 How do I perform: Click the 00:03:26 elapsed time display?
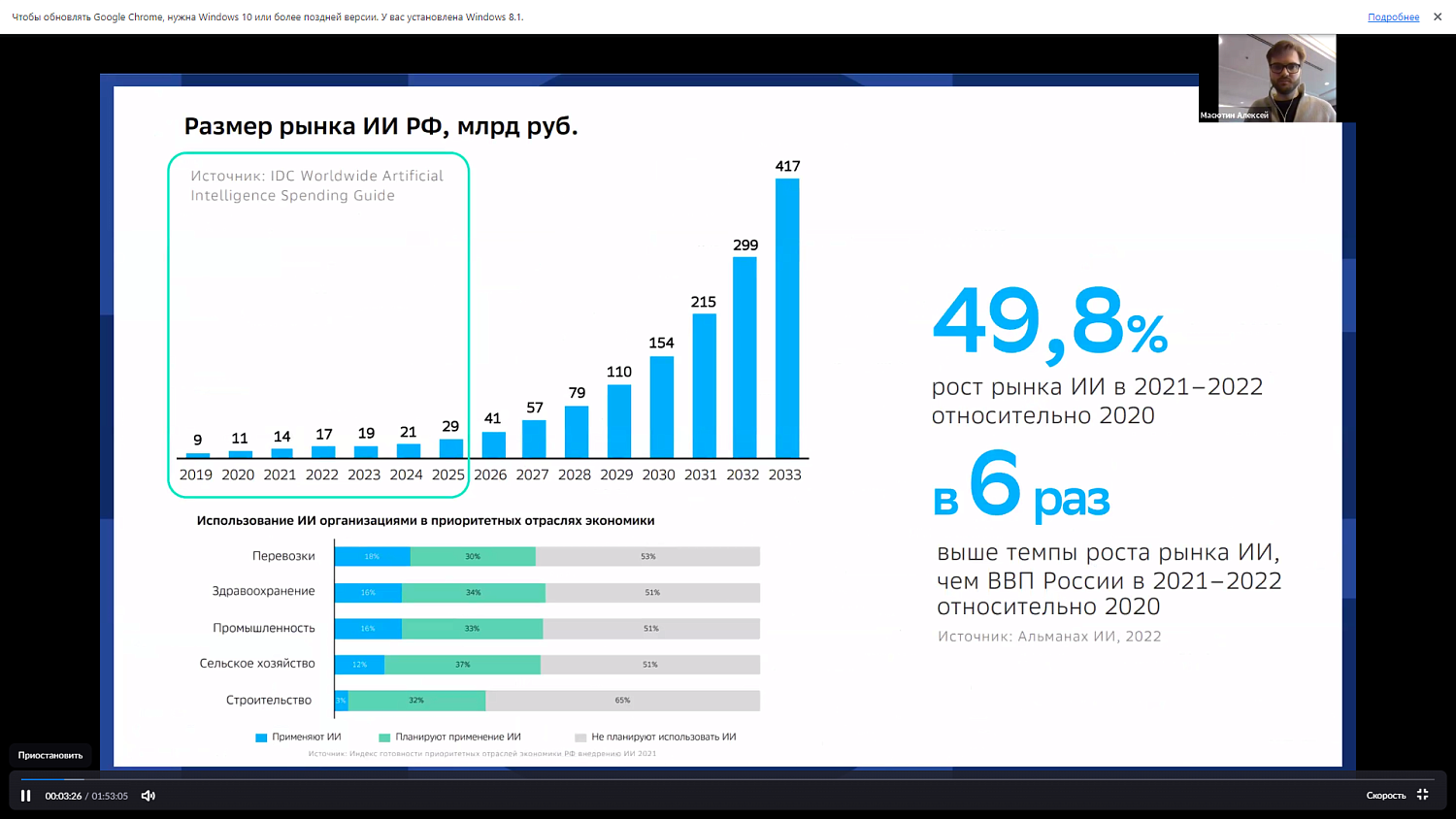coord(63,796)
